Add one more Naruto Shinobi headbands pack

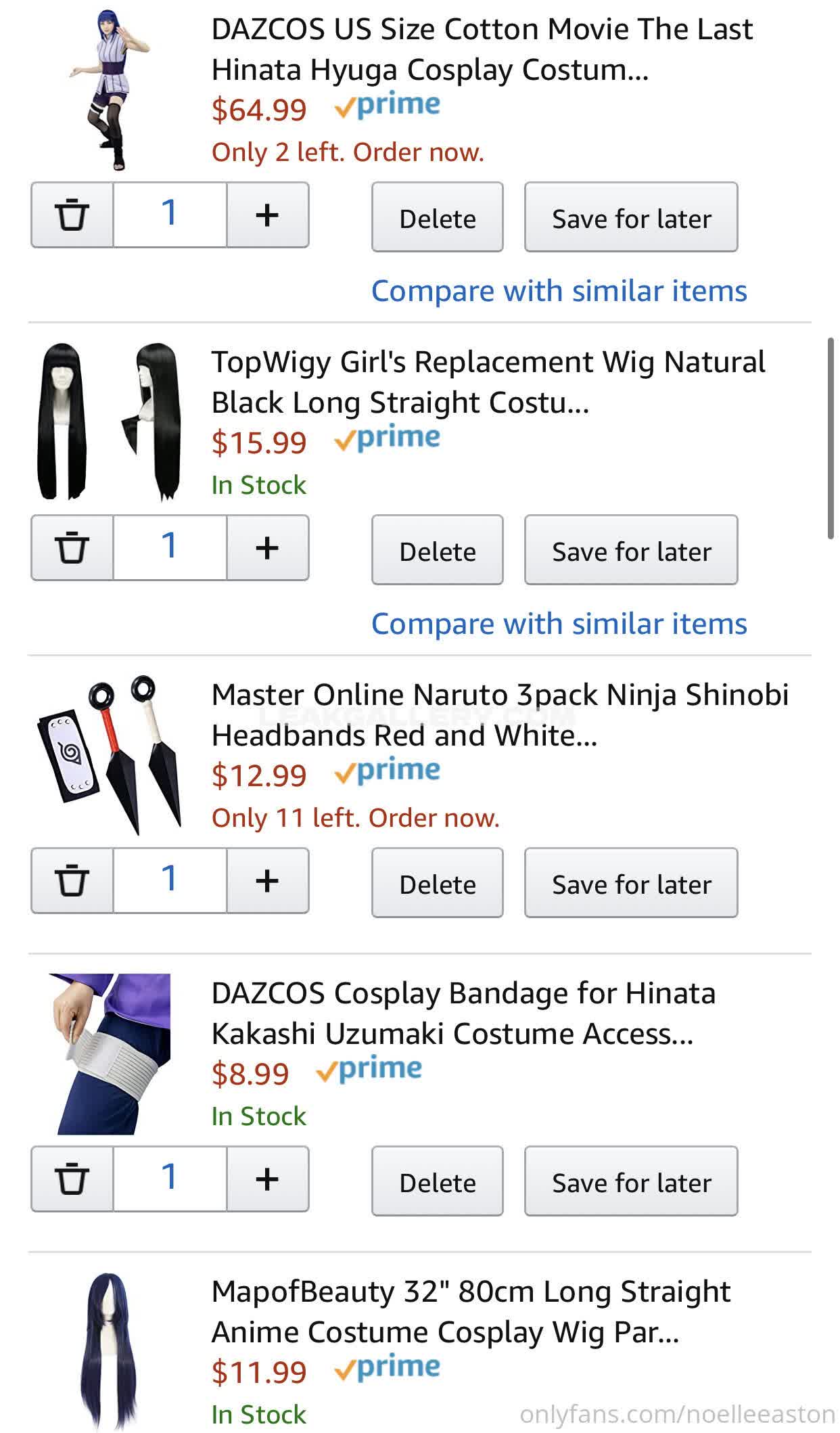pyautogui.click(x=267, y=881)
